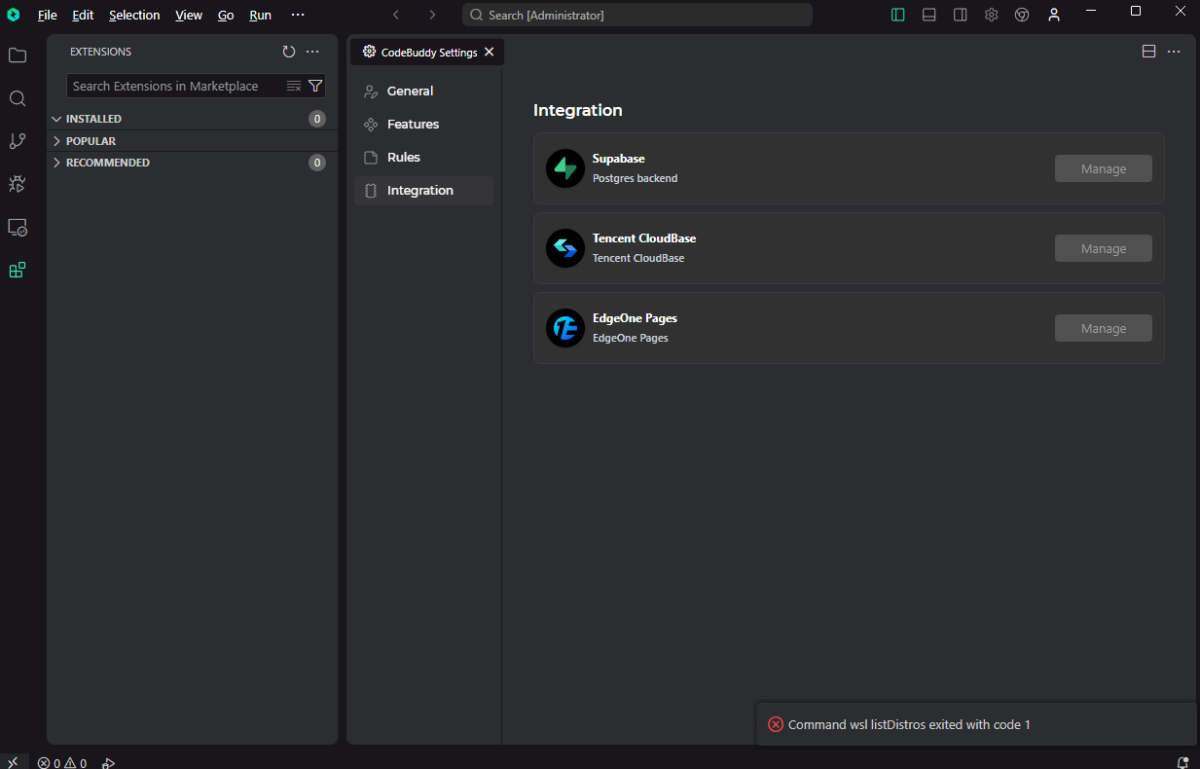This screenshot has height=769, width=1200.
Task: Toggle the secondary side bar layout
Action: point(960,15)
